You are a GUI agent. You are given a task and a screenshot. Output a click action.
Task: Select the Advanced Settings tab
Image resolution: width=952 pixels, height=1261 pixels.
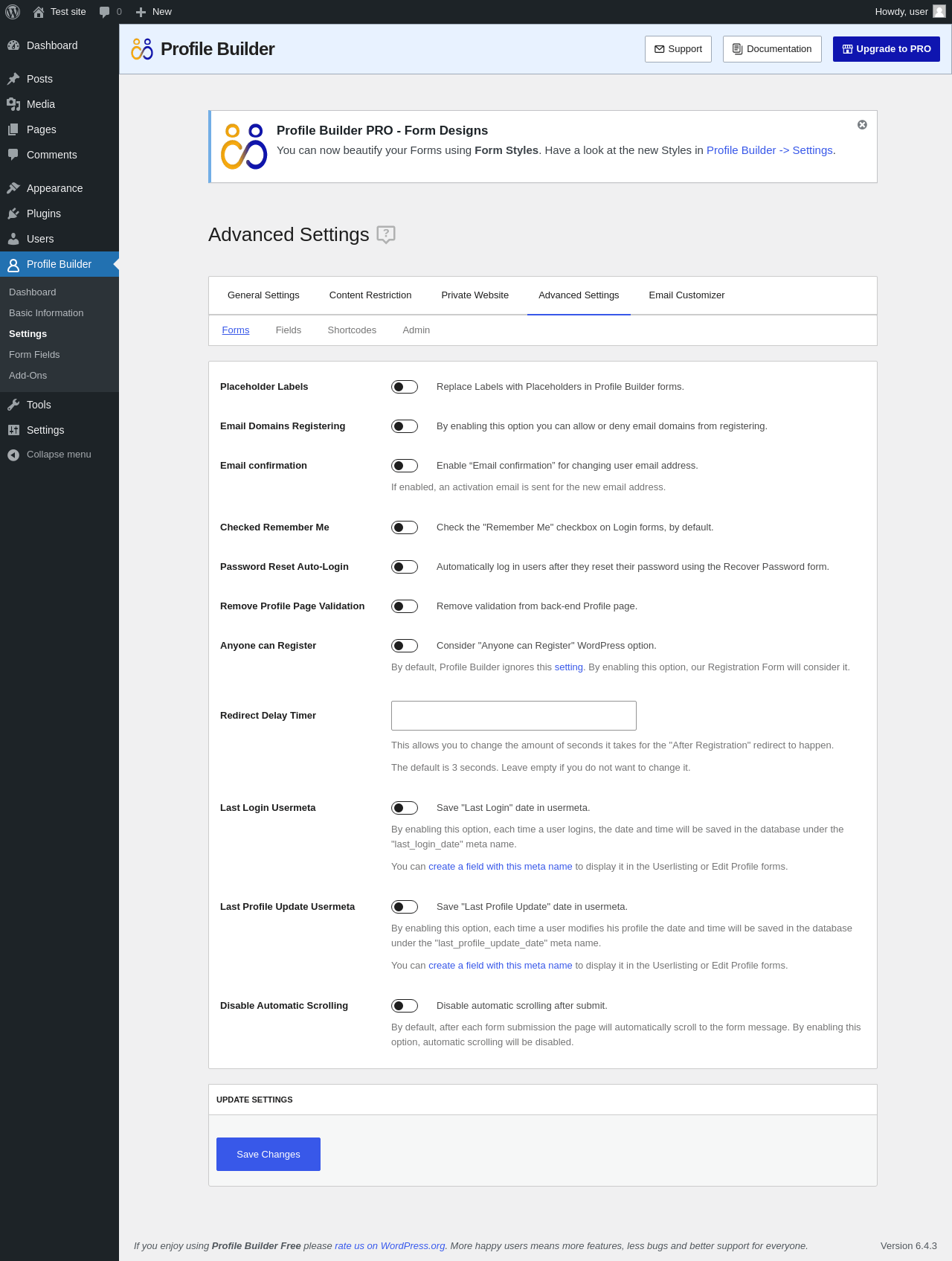[x=579, y=295]
